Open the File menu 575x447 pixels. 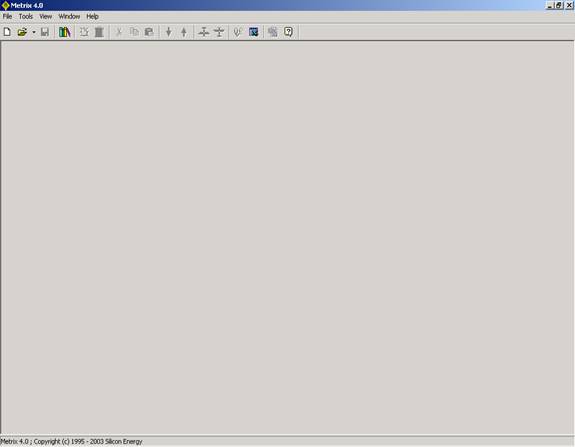(x=7, y=17)
